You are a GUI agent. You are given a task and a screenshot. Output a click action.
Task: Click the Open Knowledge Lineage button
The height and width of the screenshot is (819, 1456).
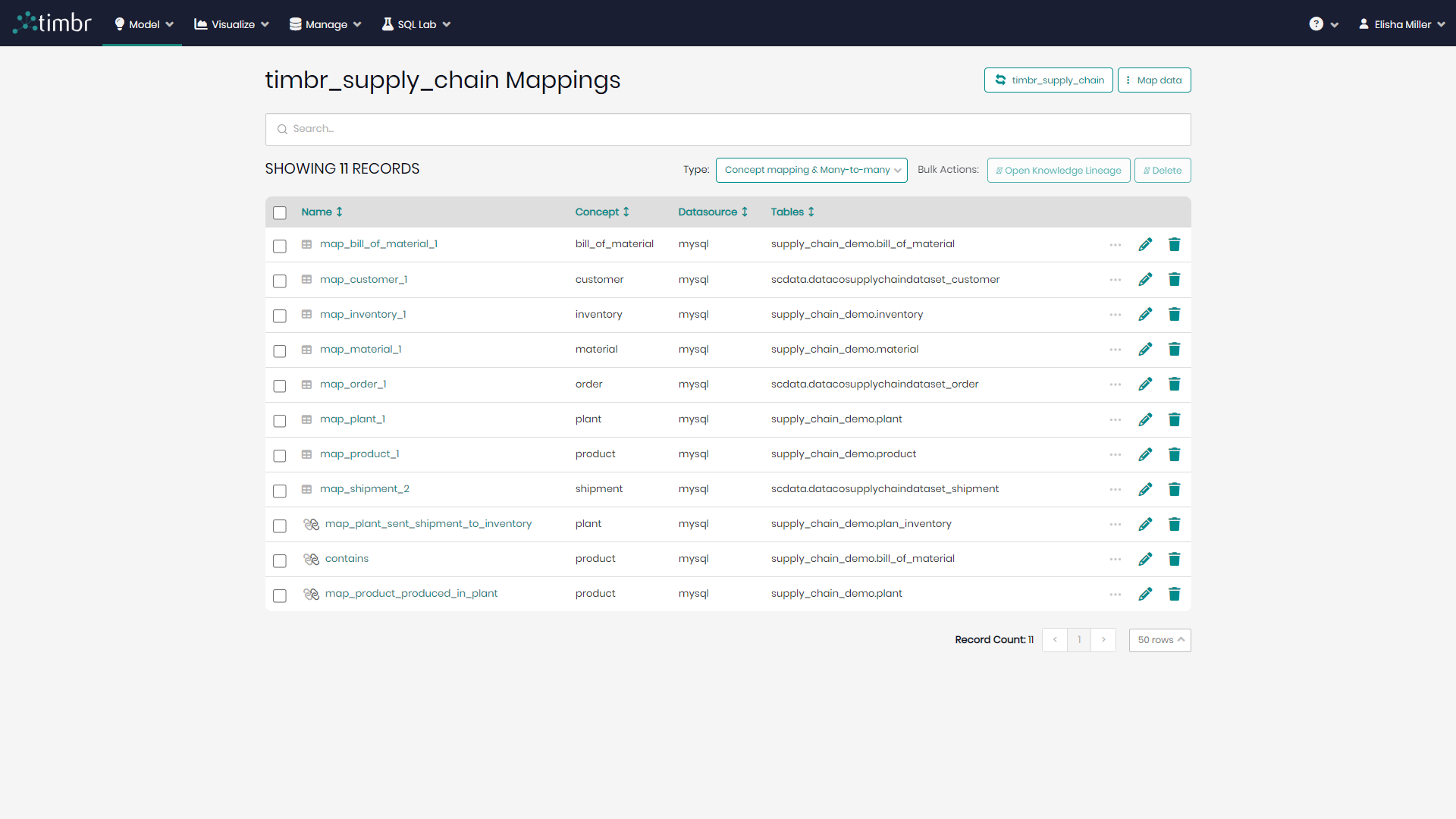pyautogui.click(x=1059, y=170)
